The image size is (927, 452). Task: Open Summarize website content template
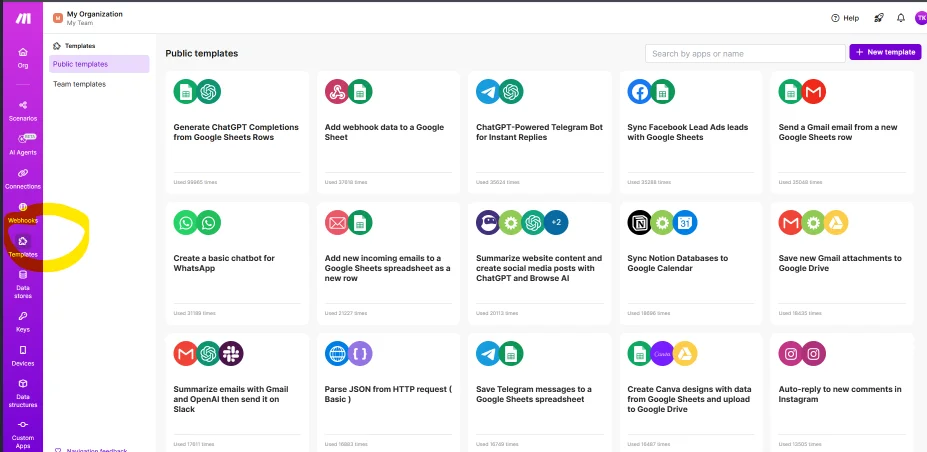pos(540,264)
